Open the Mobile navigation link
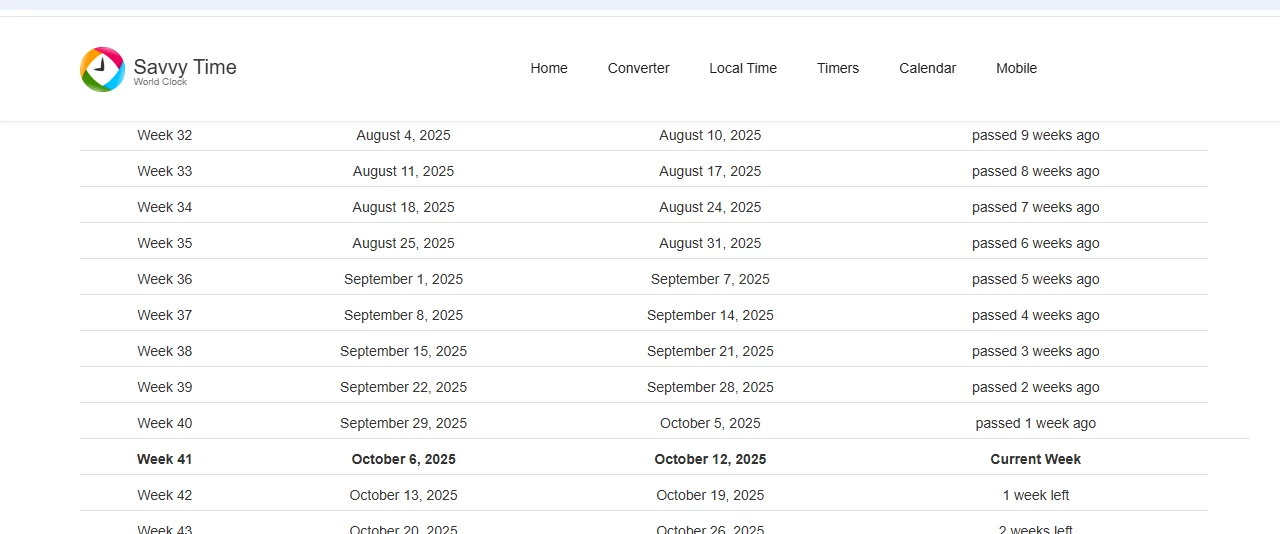The height and width of the screenshot is (534, 1280). 1016,68
